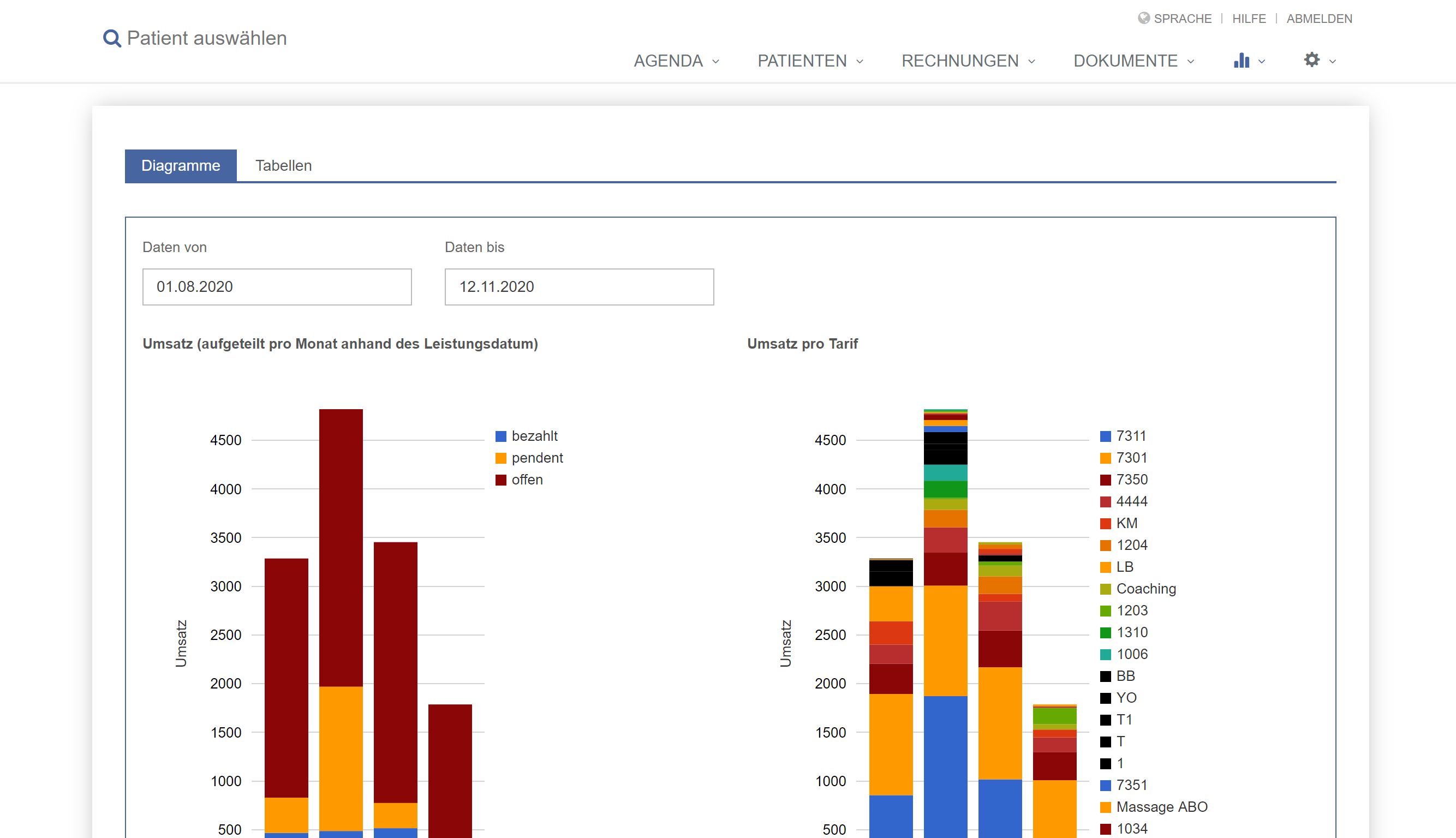
Task: Click the Patient auswählen search field
Action: (207, 38)
